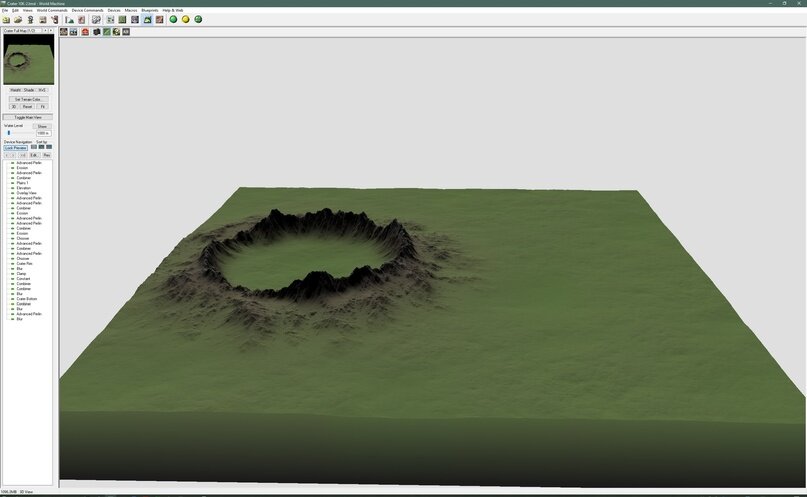Open the Blueprints menu
The height and width of the screenshot is (497, 807).
click(x=150, y=10)
